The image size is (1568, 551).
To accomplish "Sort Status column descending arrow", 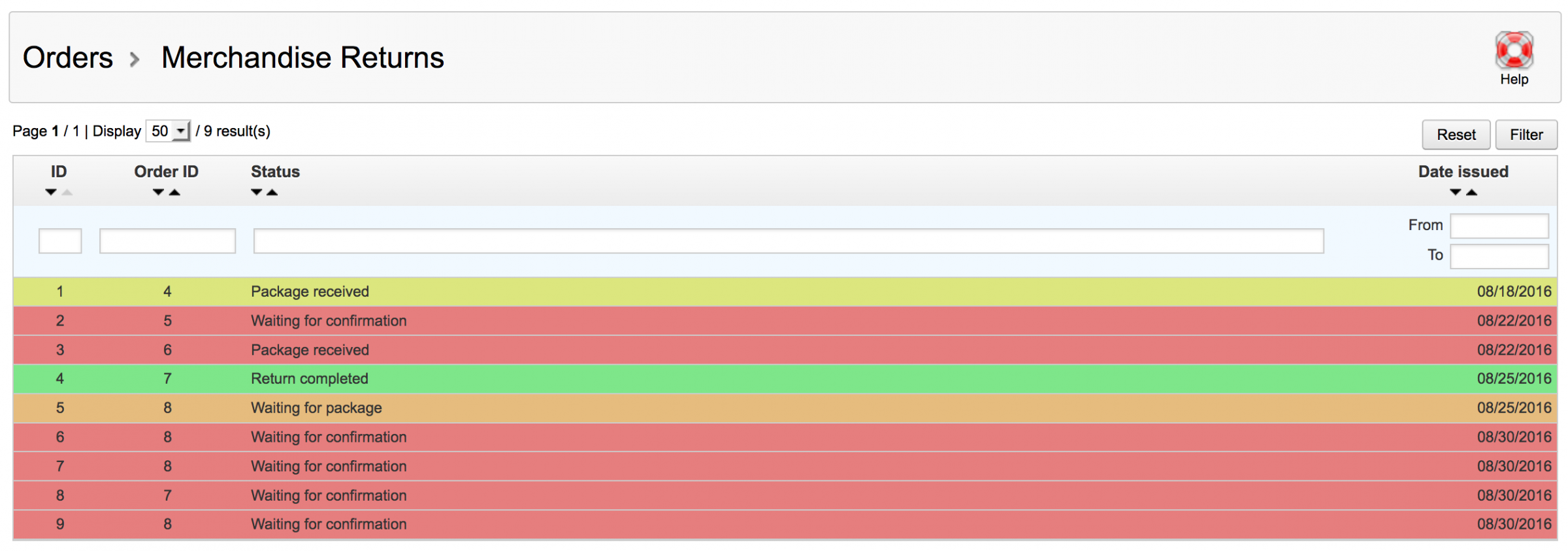I will [x=257, y=192].
